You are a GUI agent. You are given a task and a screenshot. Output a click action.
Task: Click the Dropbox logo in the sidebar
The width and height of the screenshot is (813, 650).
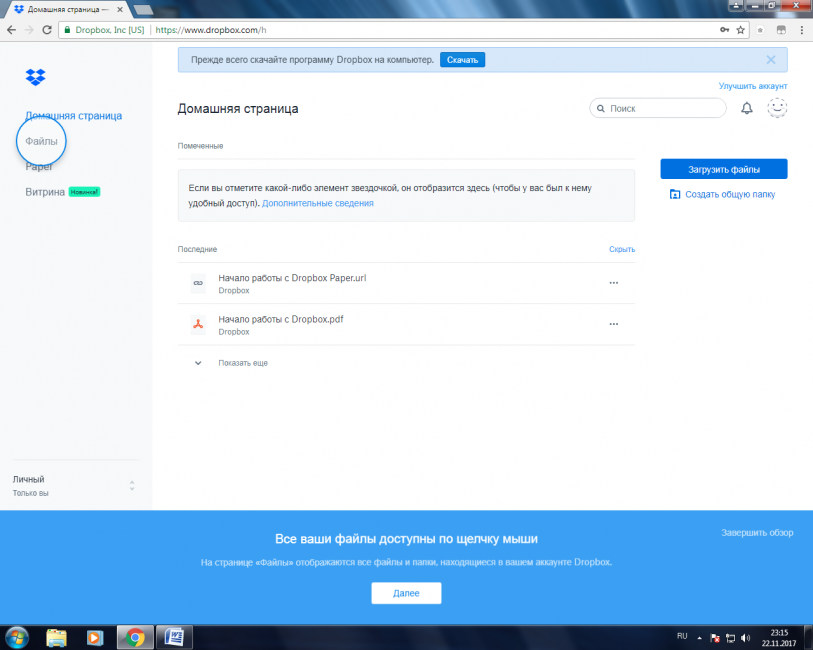pos(35,77)
